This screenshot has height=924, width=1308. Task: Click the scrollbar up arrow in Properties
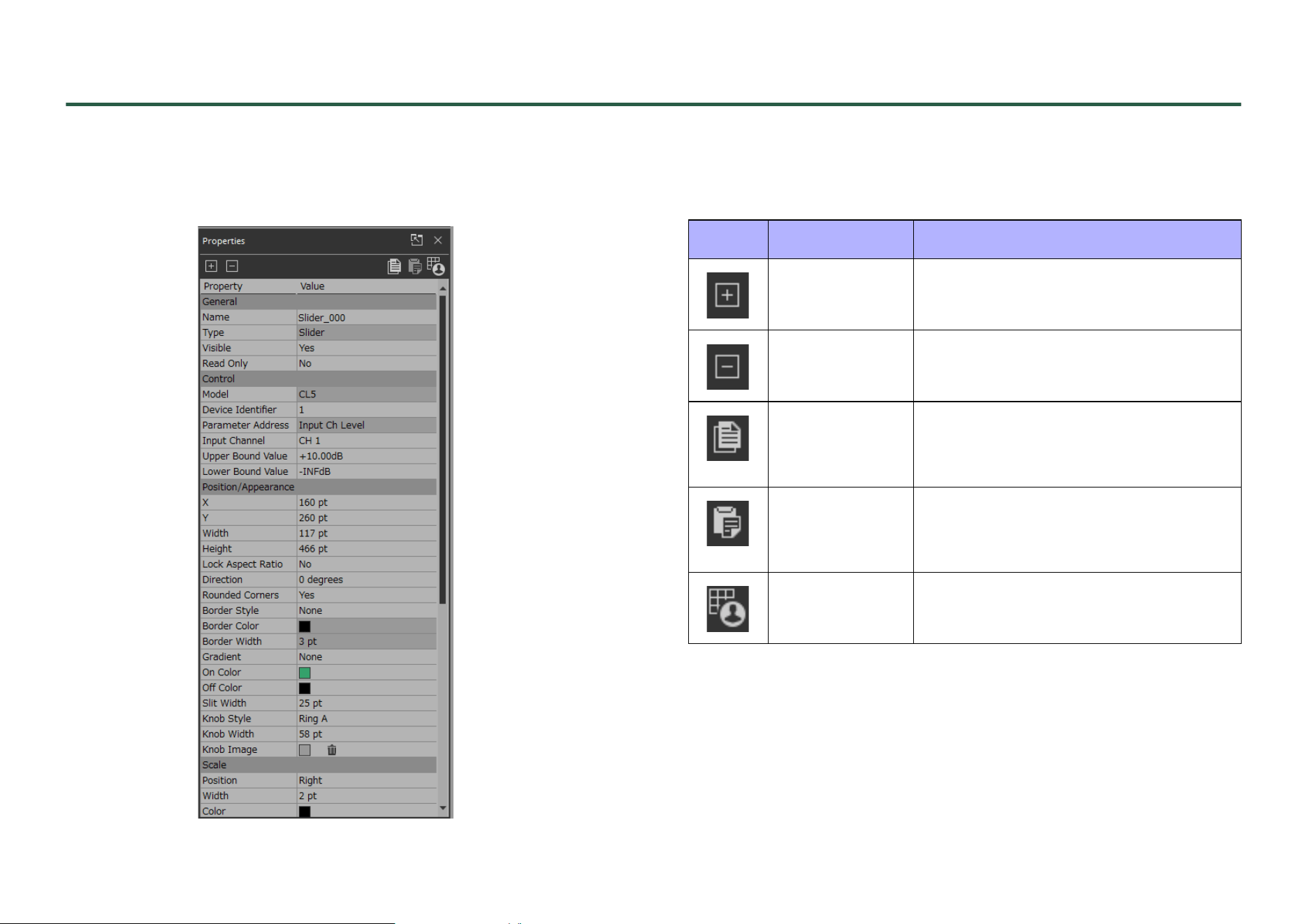point(443,288)
